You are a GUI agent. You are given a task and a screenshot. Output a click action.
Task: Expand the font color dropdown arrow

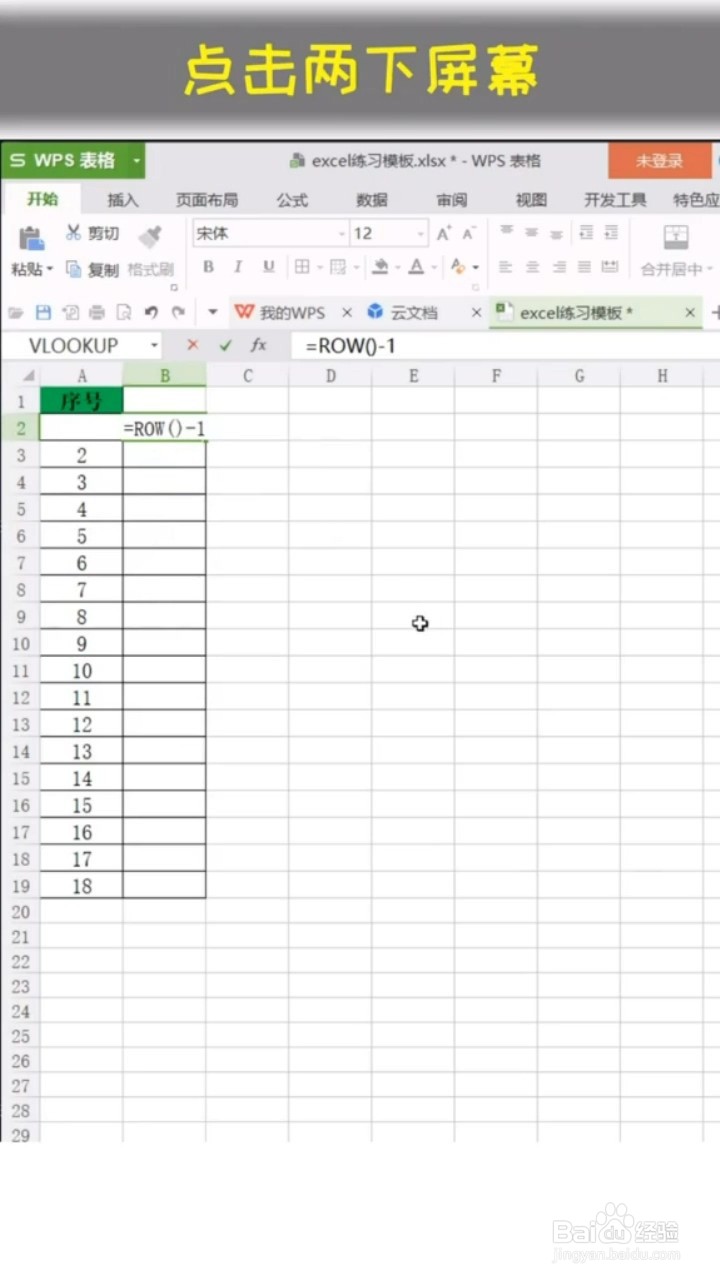[x=433, y=267]
